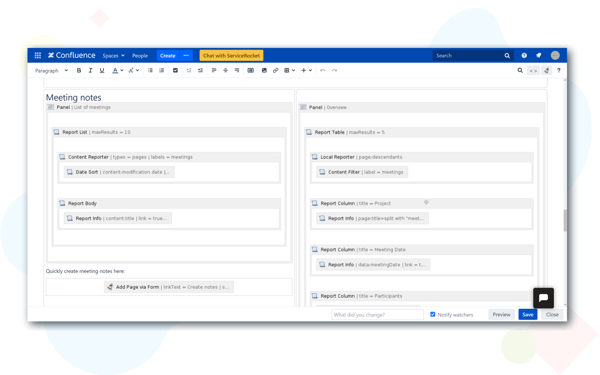Viewport: 600px width, 375px height.
Task: Open the People menu item
Action: (140, 55)
